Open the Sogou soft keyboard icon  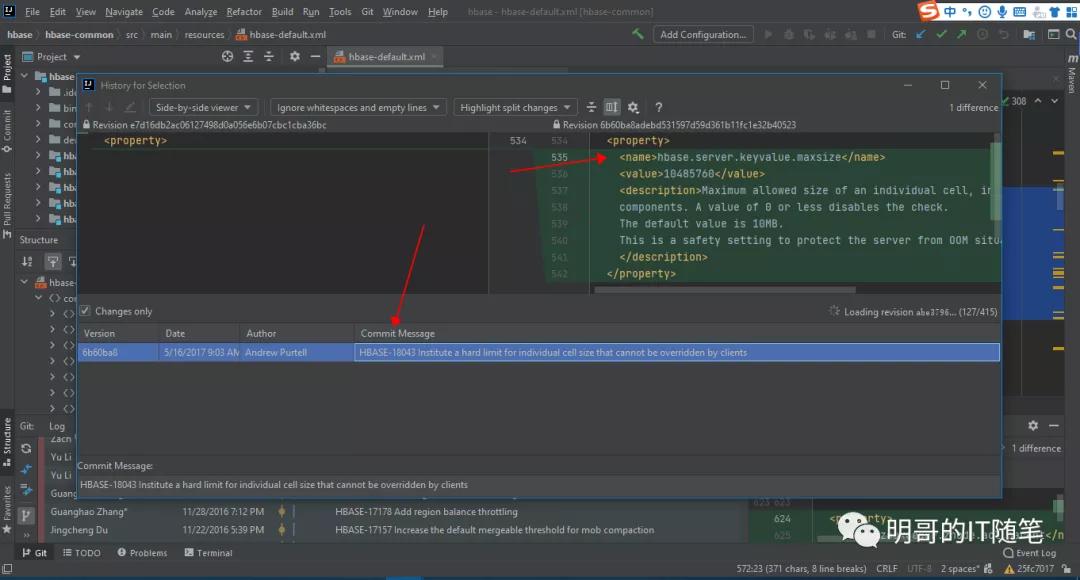(x=1020, y=12)
